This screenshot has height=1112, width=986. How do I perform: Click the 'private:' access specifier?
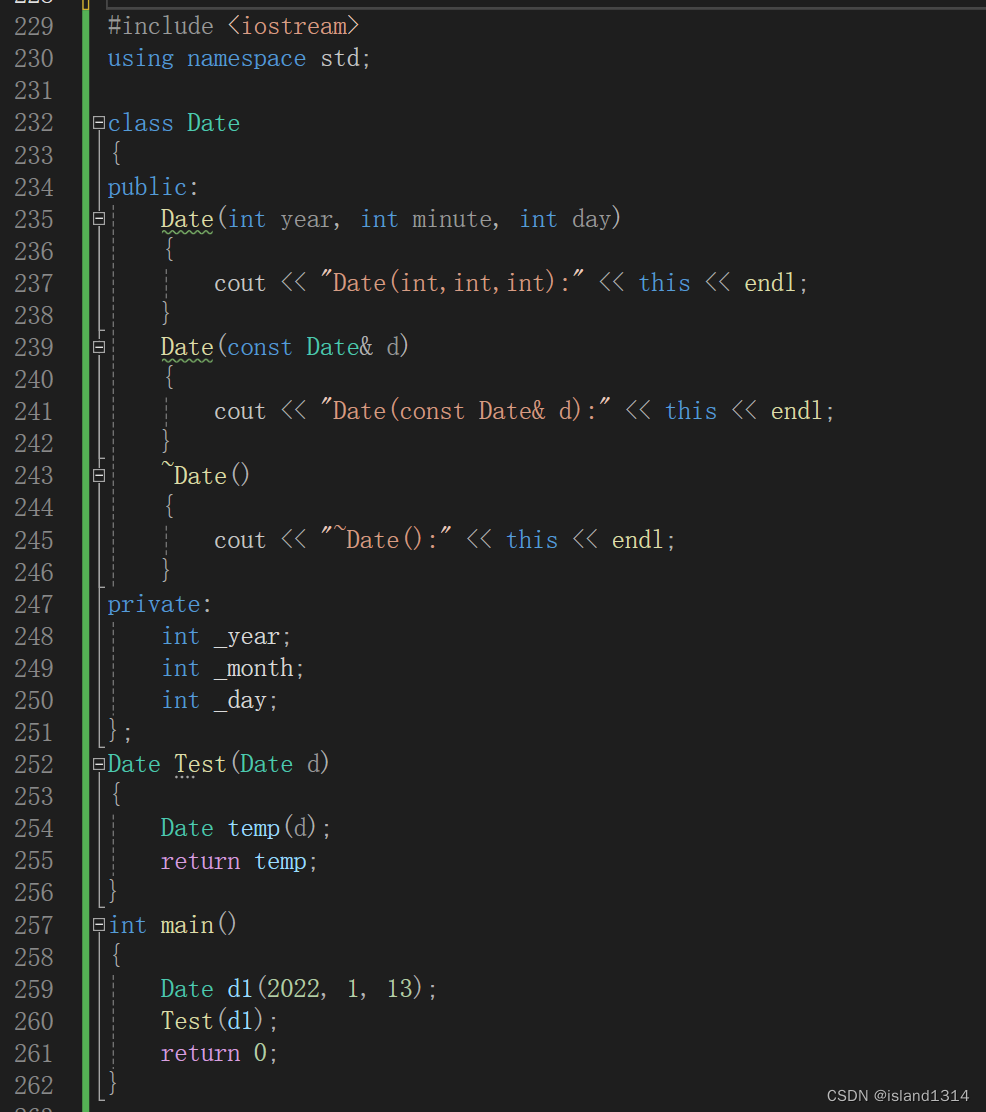[160, 604]
